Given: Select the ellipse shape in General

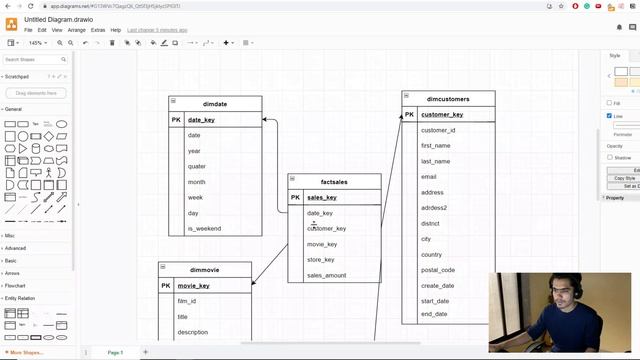Looking at the screenshot, I should tap(61, 124).
